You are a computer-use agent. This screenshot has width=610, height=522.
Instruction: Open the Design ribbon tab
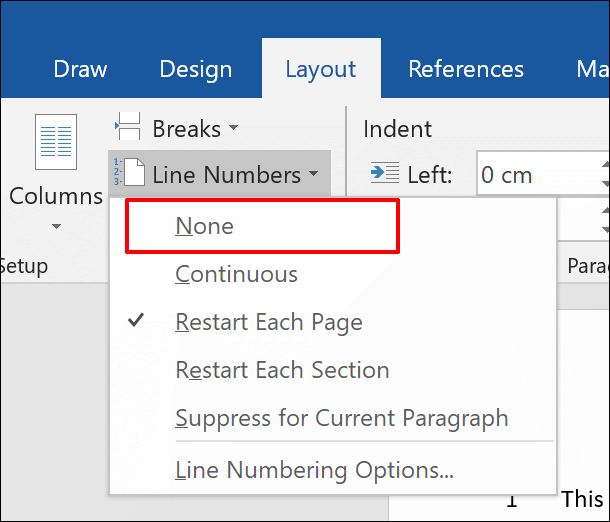pos(194,69)
